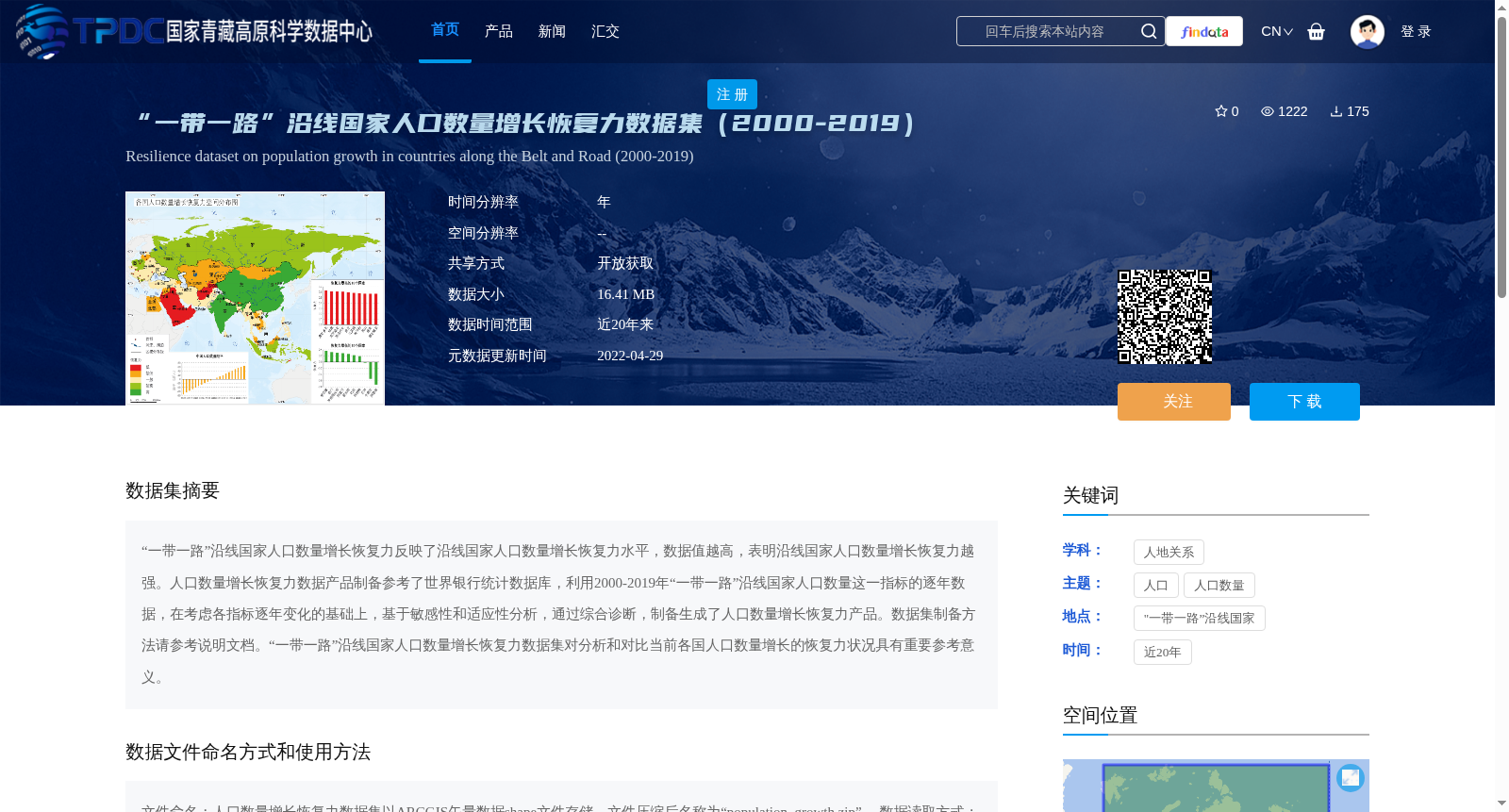
Task: Click the TPDC globe logo
Action: (x=41, y=31)
